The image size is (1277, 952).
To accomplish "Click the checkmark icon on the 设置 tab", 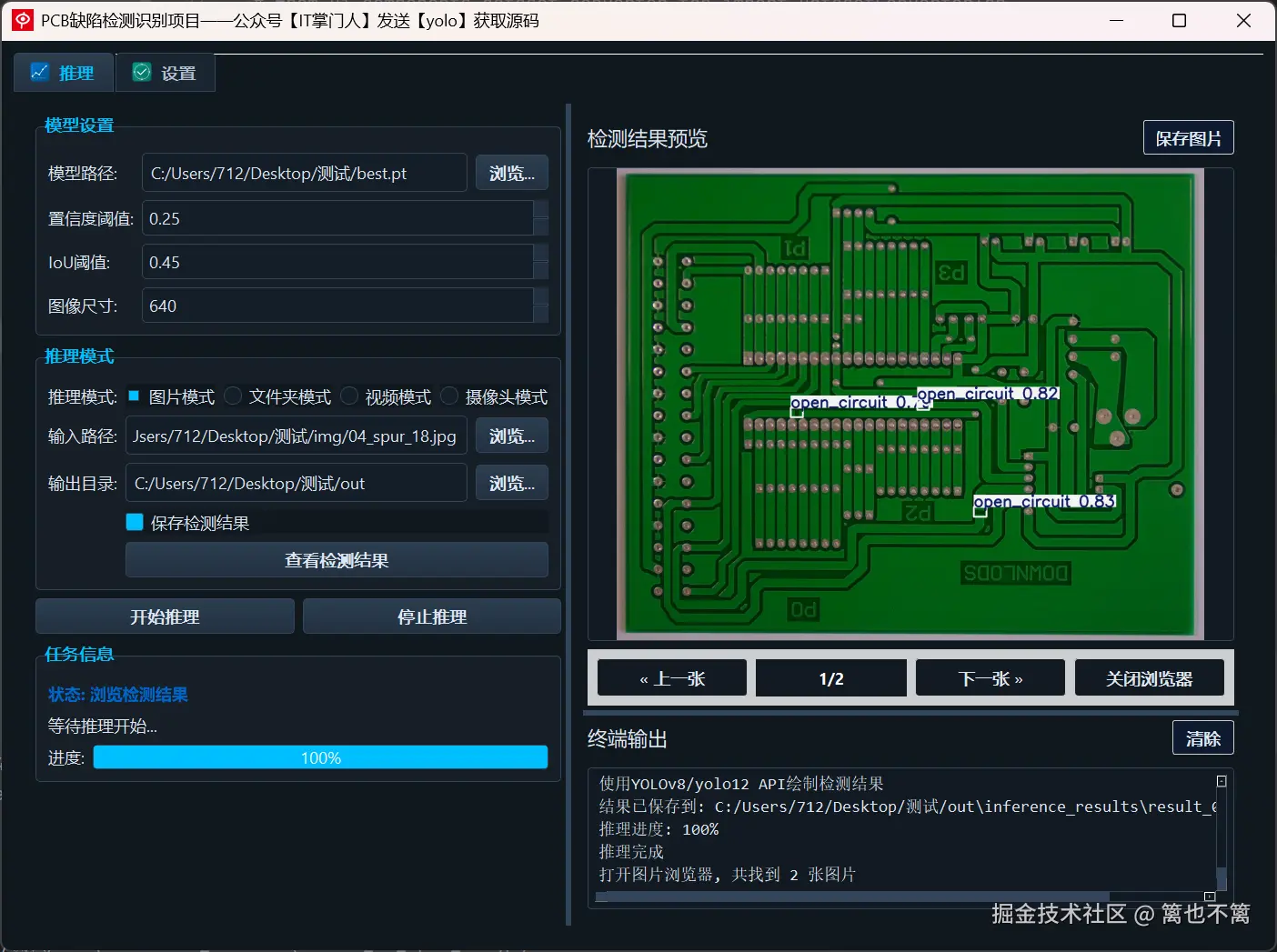I will pyautogui.click(x=142, y=72).
